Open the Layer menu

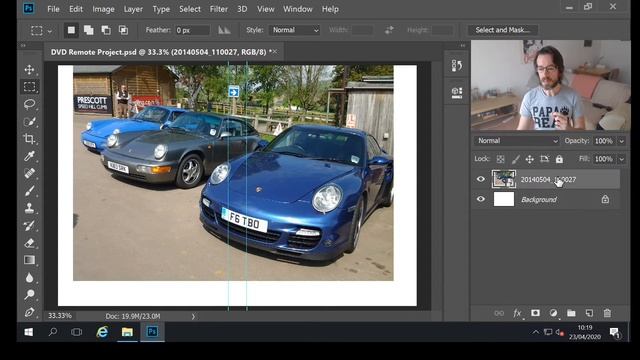133,9
